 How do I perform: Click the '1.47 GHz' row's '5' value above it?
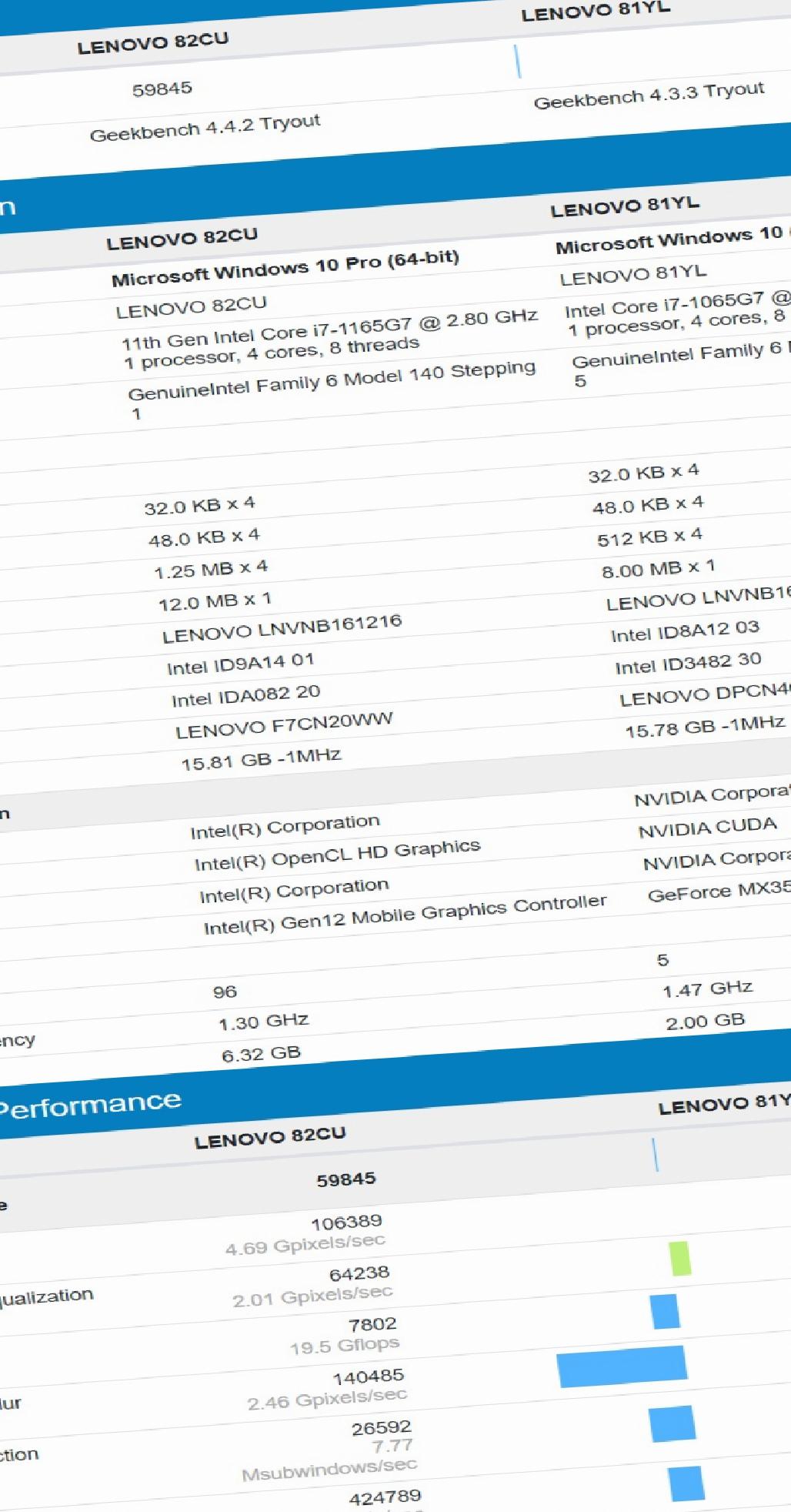click(x=663, y=960)
